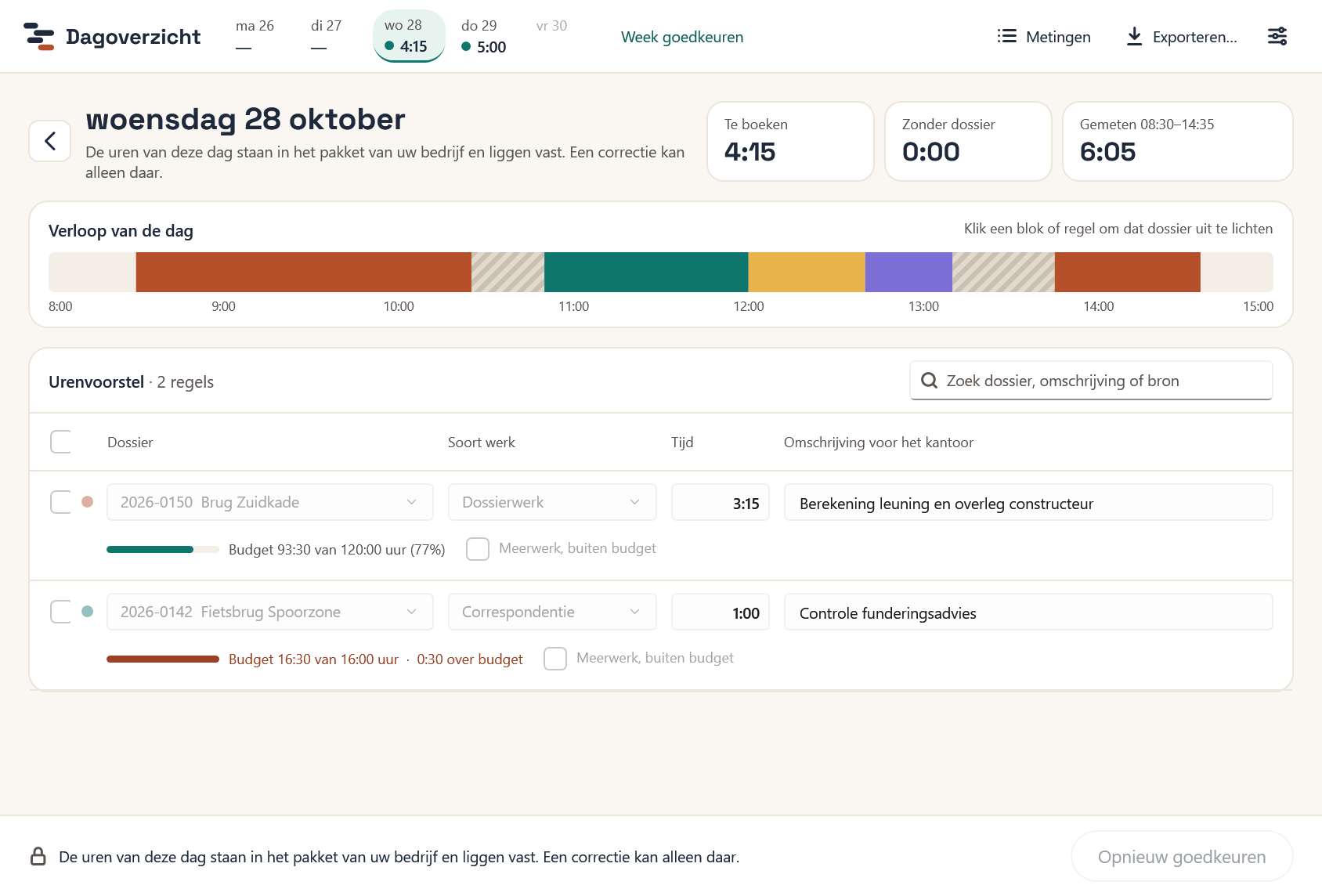Enable Meerwerk for Brug Zuidkade
This screenshot has width=1322, height=896.
coord(478,549)
